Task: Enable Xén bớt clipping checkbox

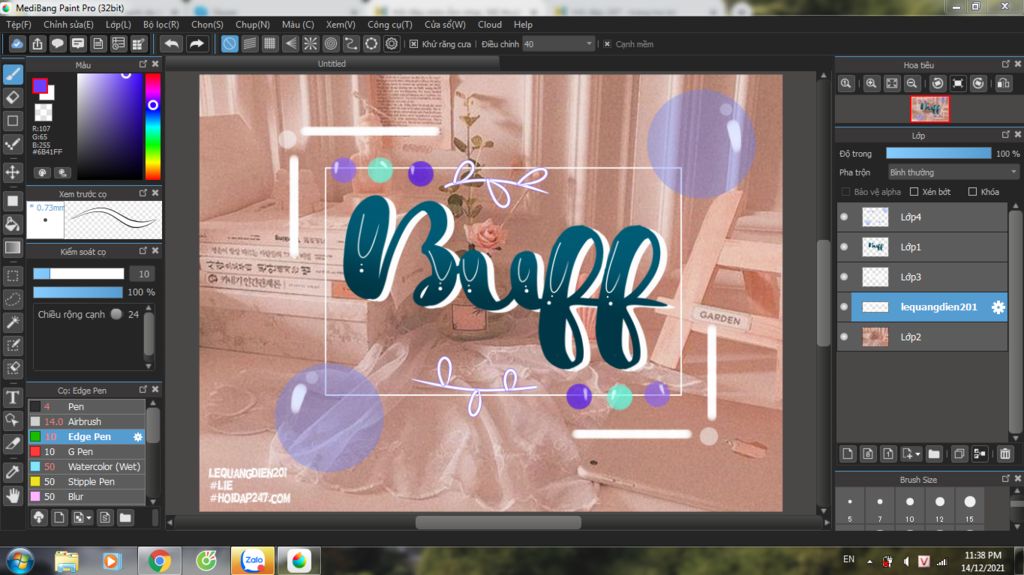Action: (x=914, y=191)
